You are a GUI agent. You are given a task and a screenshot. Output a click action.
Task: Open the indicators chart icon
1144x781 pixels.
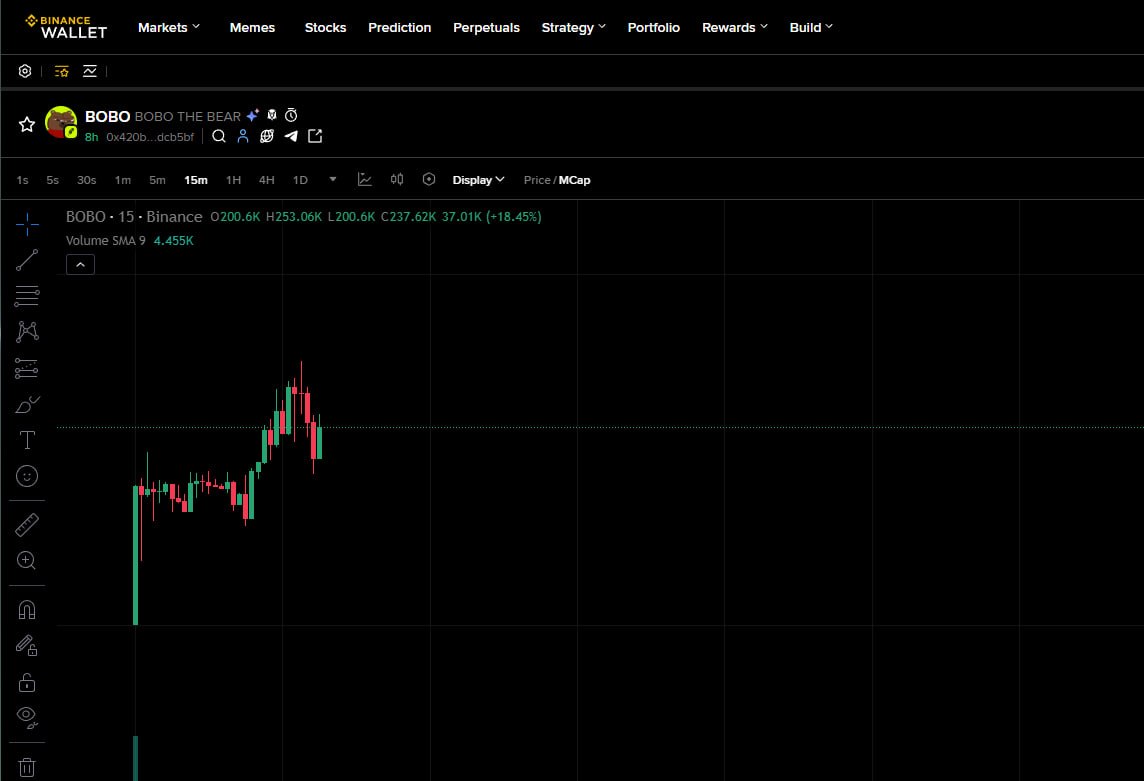[365, 180]
